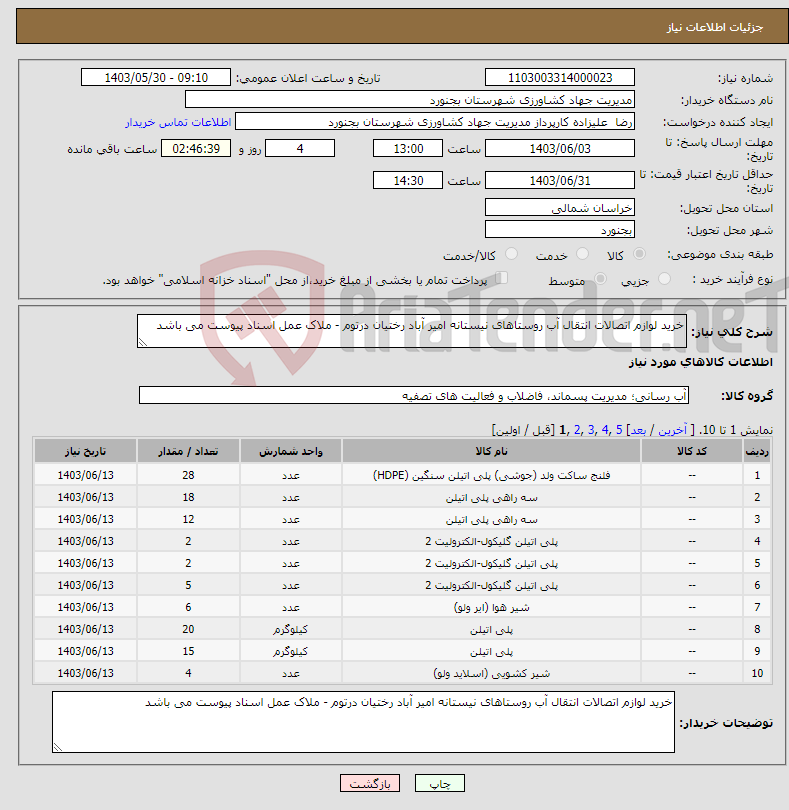Click the تعداد / مقدار column header
789x810 pixels.
[x=188, y=451]
